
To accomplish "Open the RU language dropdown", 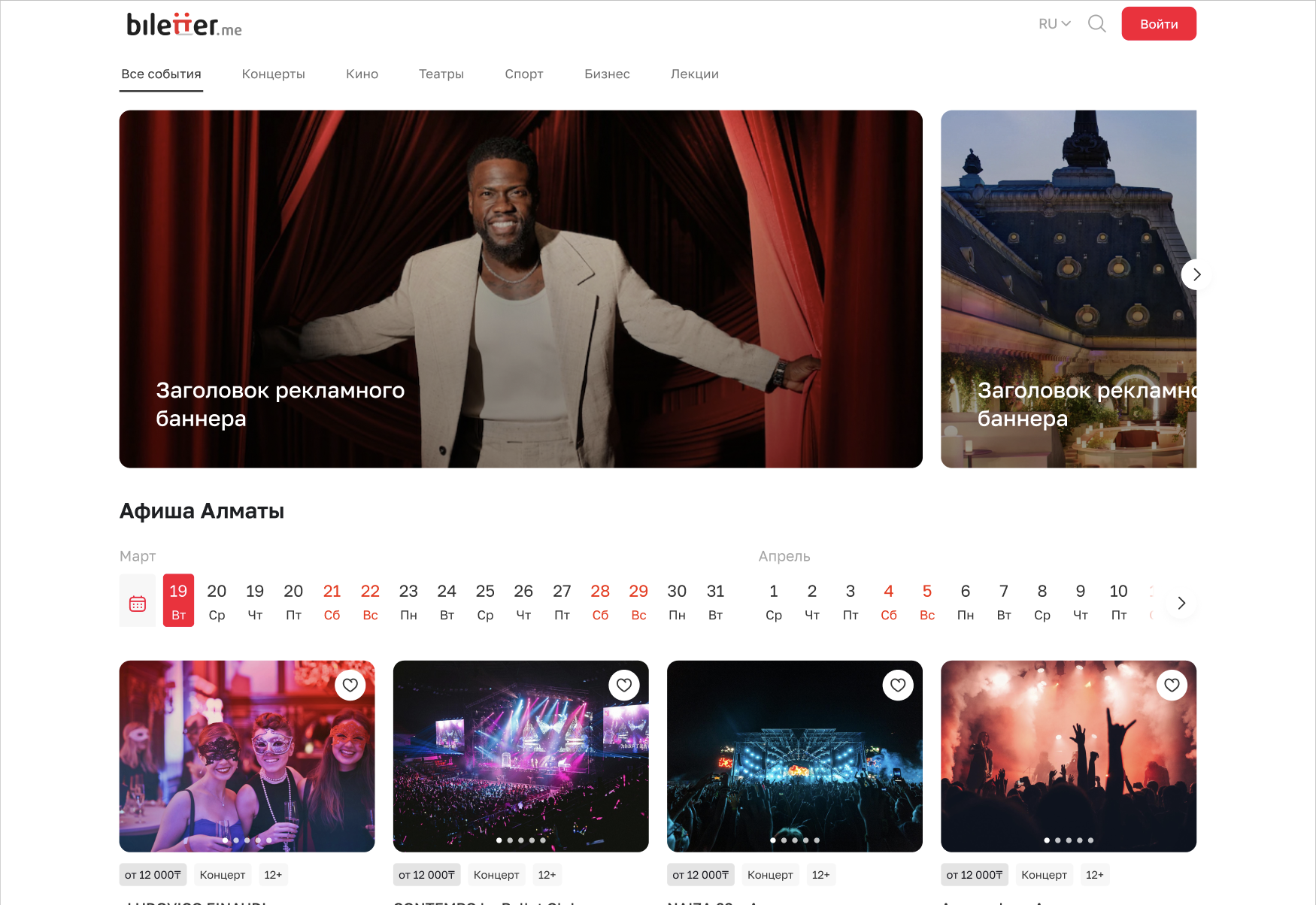I will pos(1053,23).
